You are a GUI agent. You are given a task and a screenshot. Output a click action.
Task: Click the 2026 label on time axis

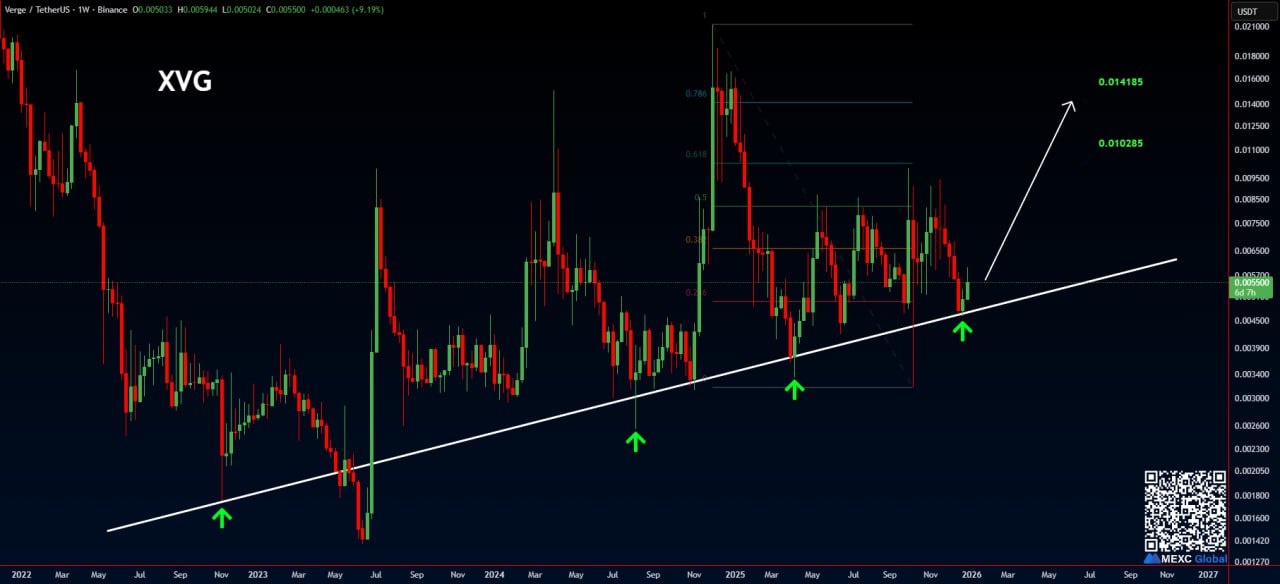tap(971, 575)
